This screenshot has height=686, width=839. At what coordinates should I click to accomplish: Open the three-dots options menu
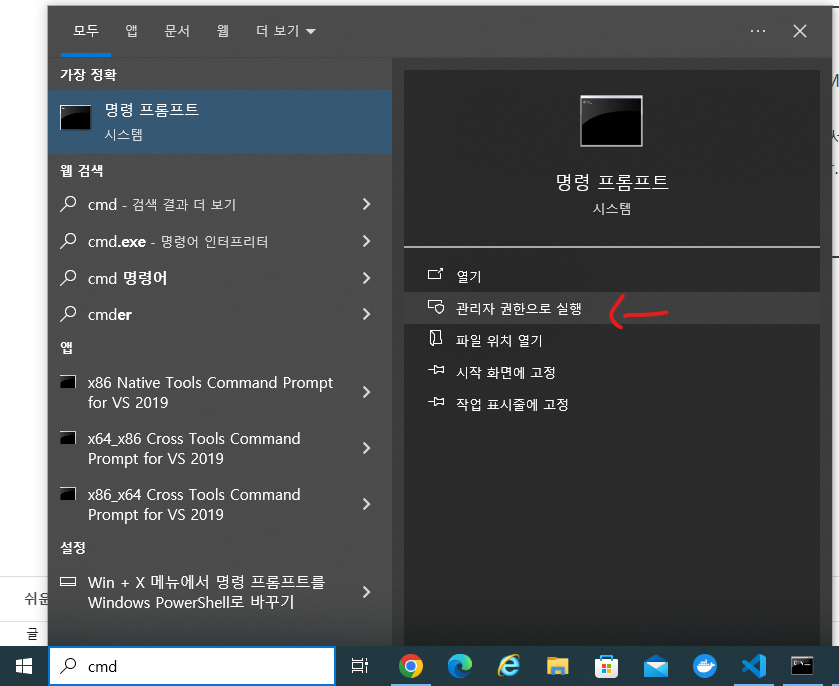[758, 31]
